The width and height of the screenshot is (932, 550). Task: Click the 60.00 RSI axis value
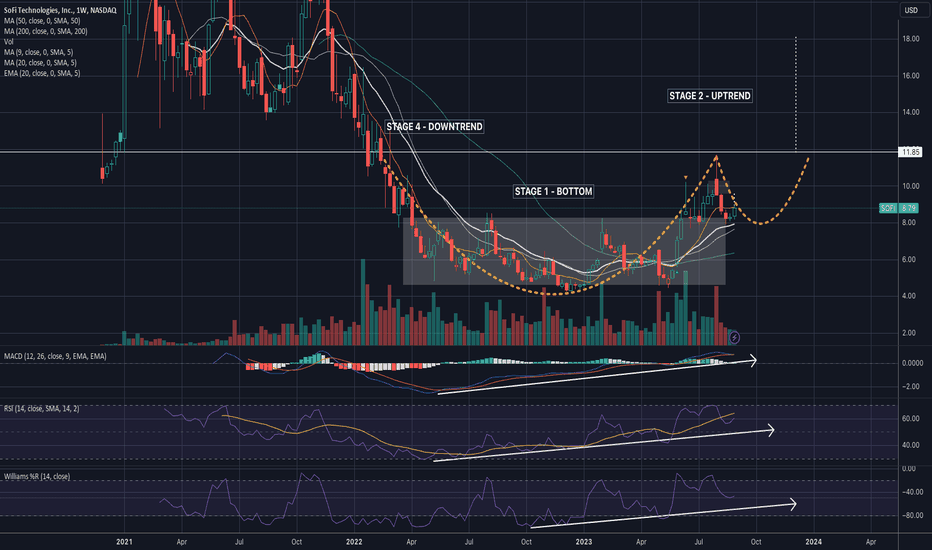pos(911,419)
